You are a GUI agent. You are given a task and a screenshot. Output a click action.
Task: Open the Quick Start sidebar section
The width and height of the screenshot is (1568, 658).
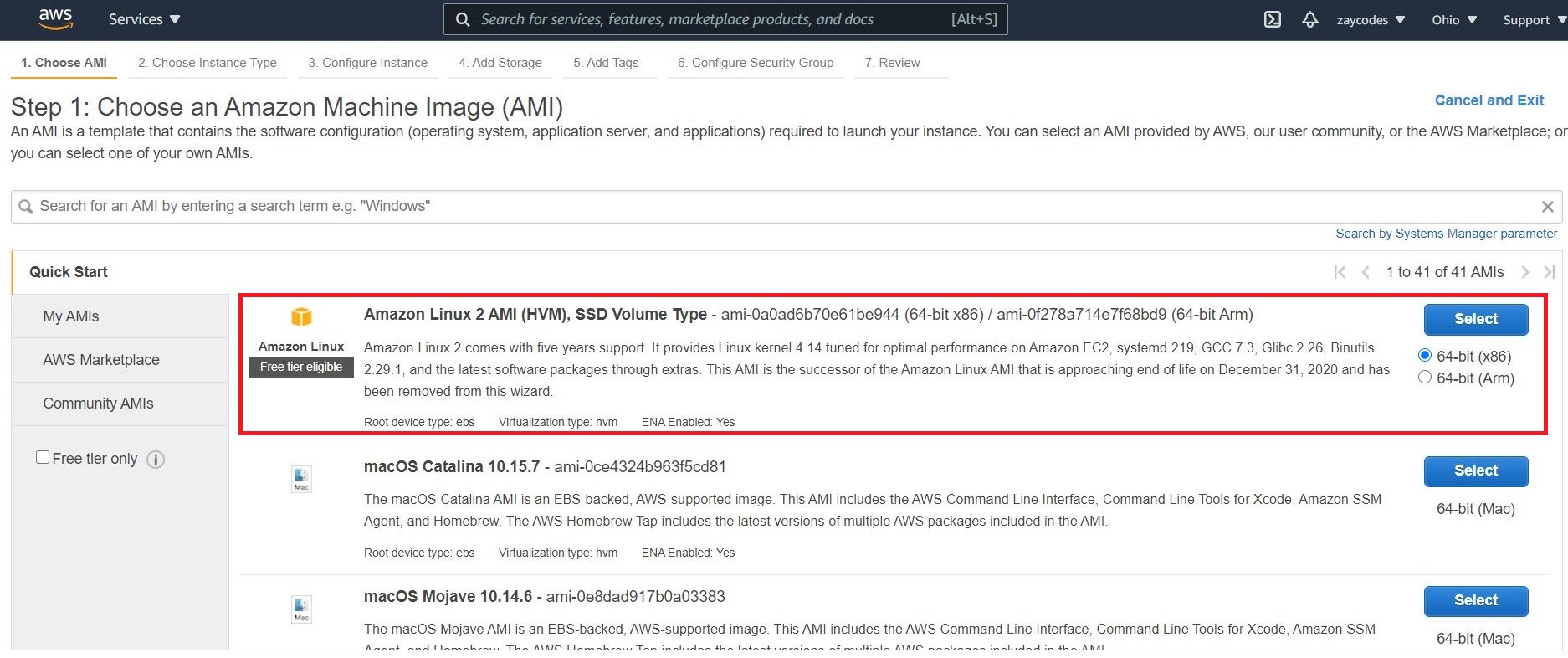click(x=69, y=272)
